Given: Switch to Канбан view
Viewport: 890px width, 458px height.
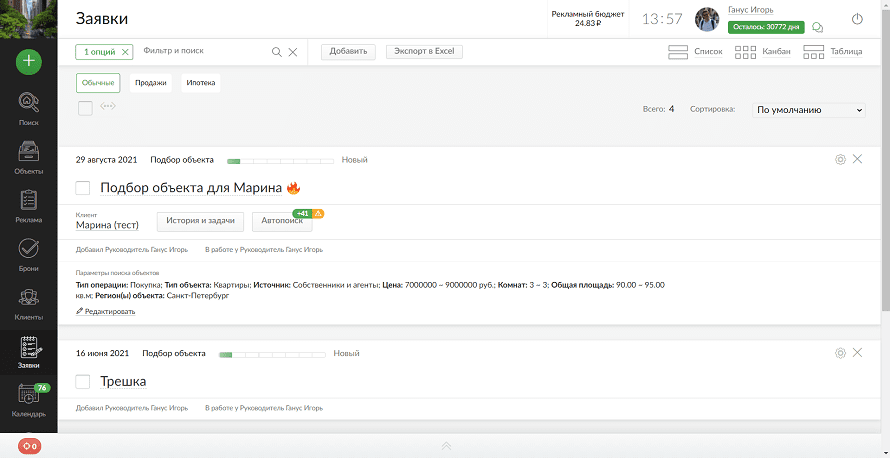Looking at the screenshot, I should [x=763, y=52].
